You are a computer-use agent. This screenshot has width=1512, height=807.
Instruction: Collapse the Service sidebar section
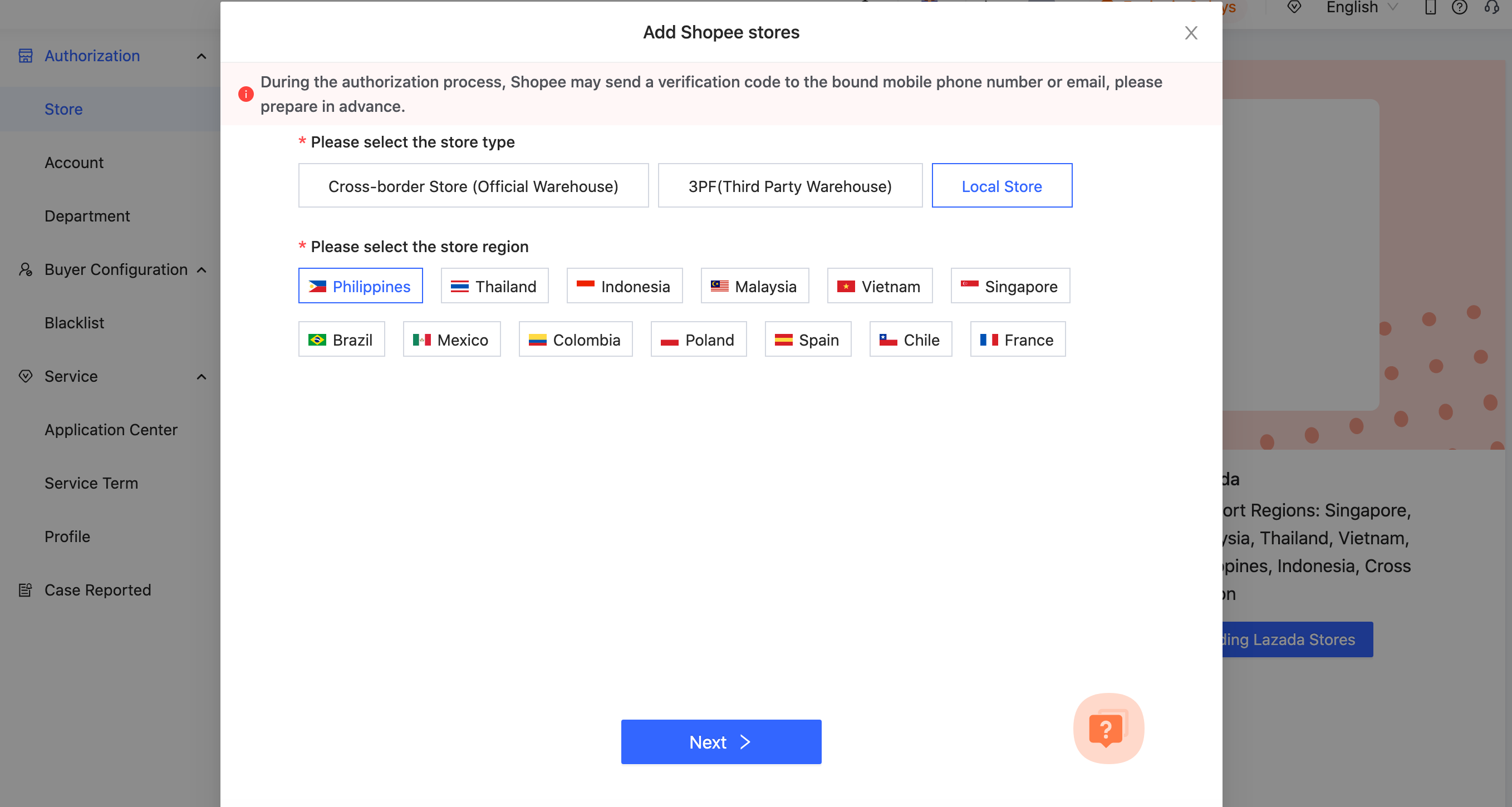point(202,376)
